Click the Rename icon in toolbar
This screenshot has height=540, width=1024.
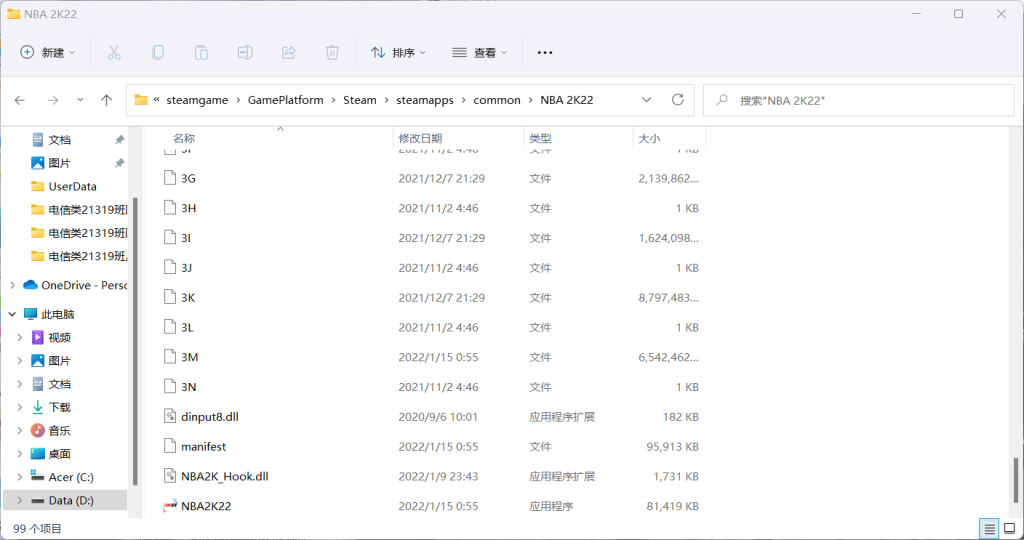tap(245, 53)
